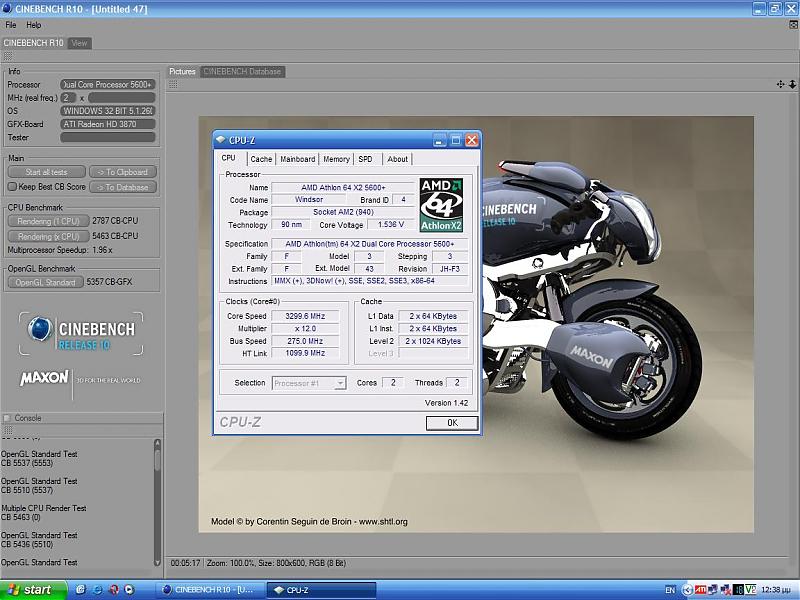Click the MHz multiplier field showing 2
The height and width of the screenshot is (600, 800).
pyautogui.click(x=68, y=97)
